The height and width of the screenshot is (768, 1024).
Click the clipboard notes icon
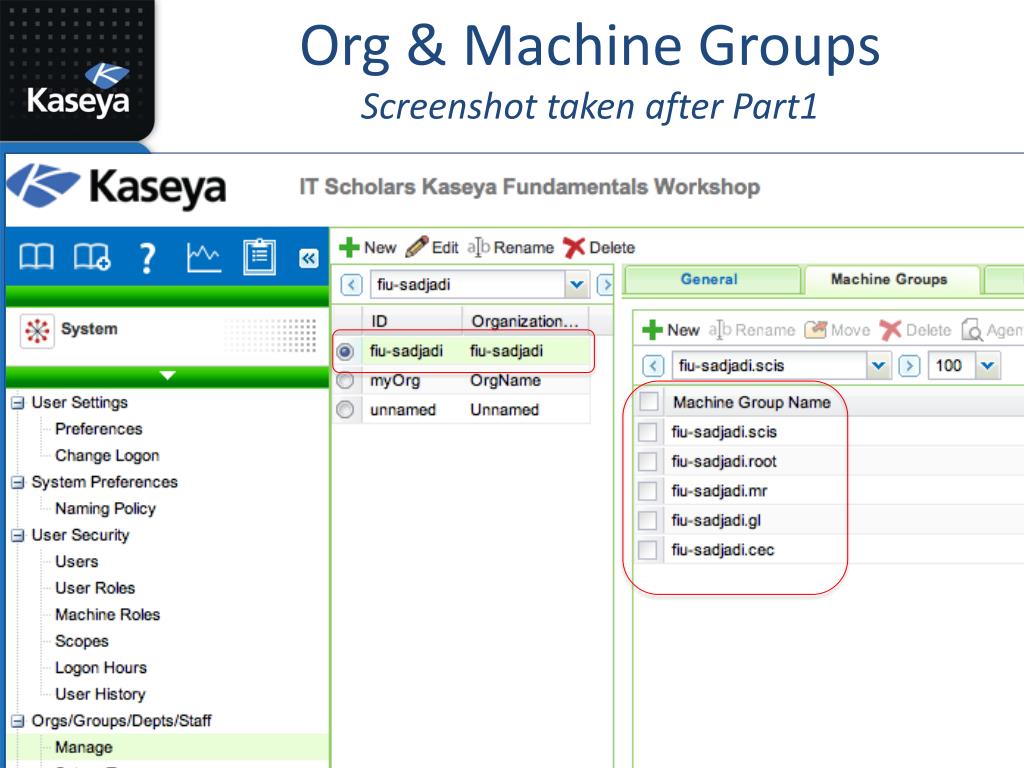(259, 257)
